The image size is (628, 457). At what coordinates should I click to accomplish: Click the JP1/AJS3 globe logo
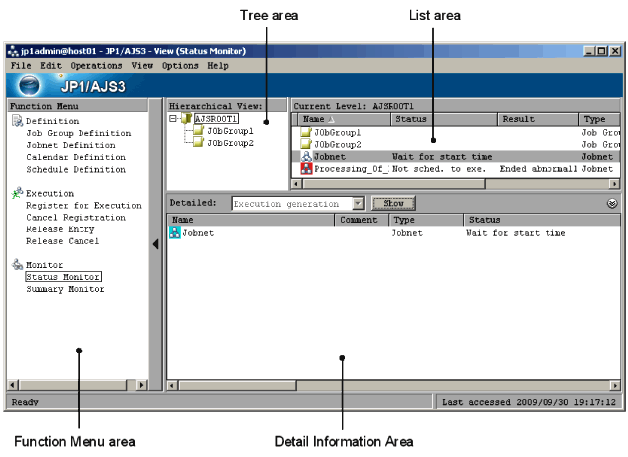pos(29,86)
